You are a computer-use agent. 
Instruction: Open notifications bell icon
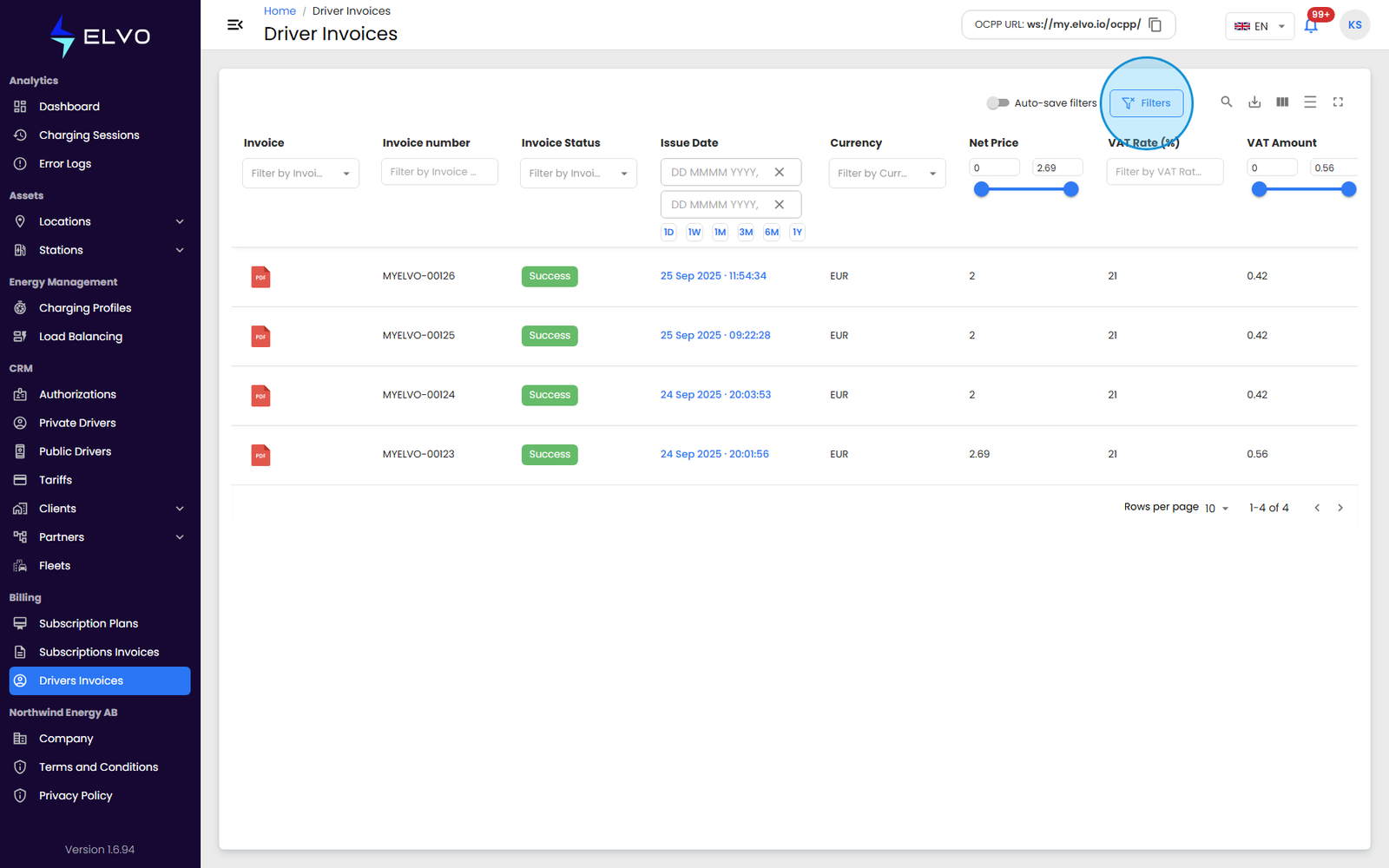point(1311,26)
